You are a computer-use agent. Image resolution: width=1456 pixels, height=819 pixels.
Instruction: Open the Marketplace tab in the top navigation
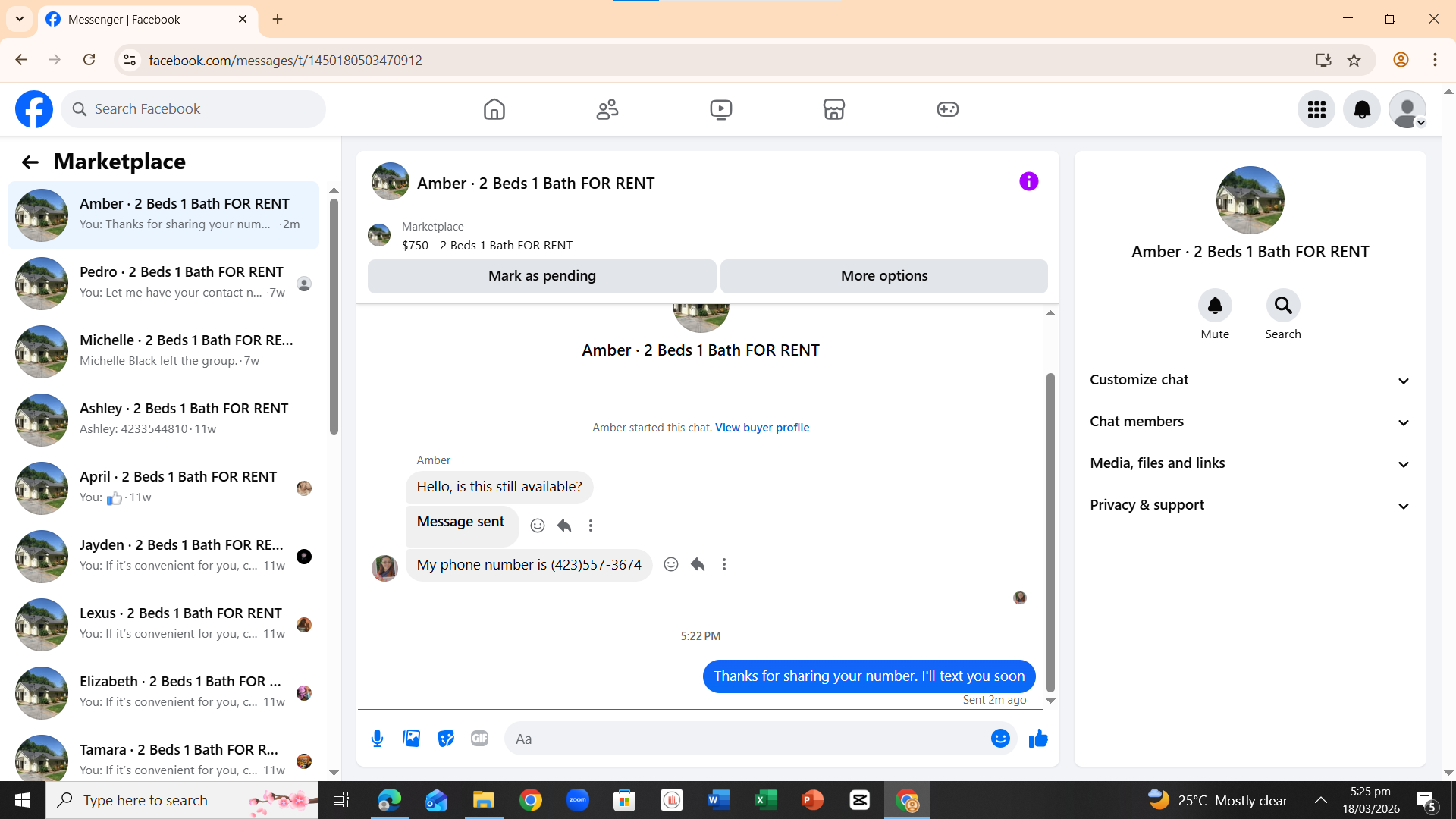(x=833, y=109)
